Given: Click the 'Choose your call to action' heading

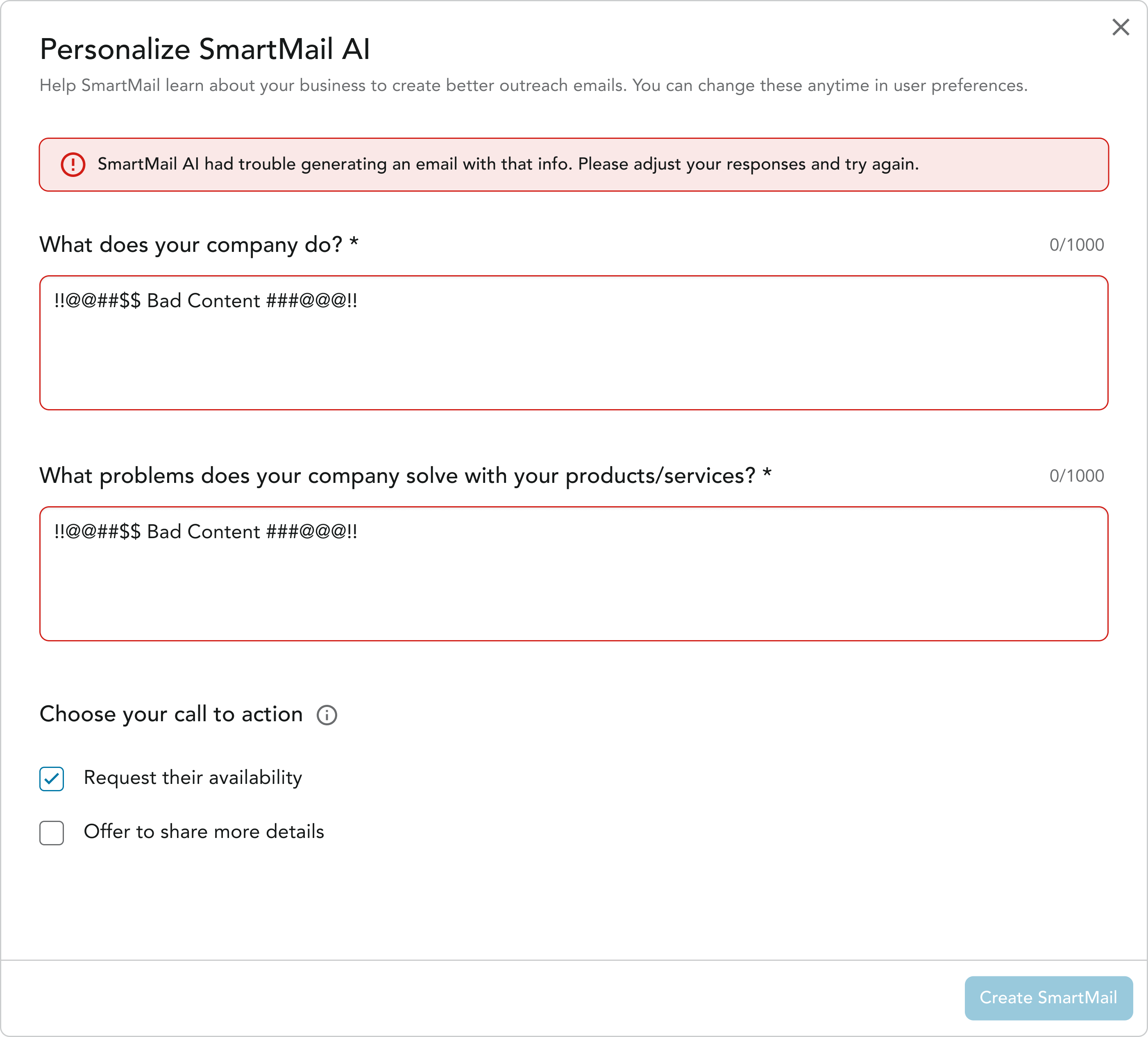Looking at the screenshot, I should pyautogui.click(x=171, y=714).
